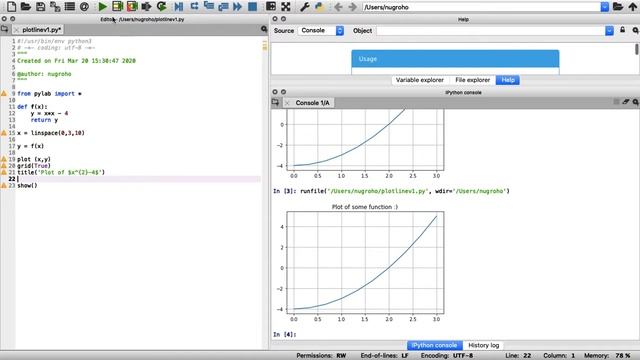Go forward with the right arrow icon
Image resolution: width=640 pixels, height=360 pixels.
pyautogui.click(x=353, y=7)
